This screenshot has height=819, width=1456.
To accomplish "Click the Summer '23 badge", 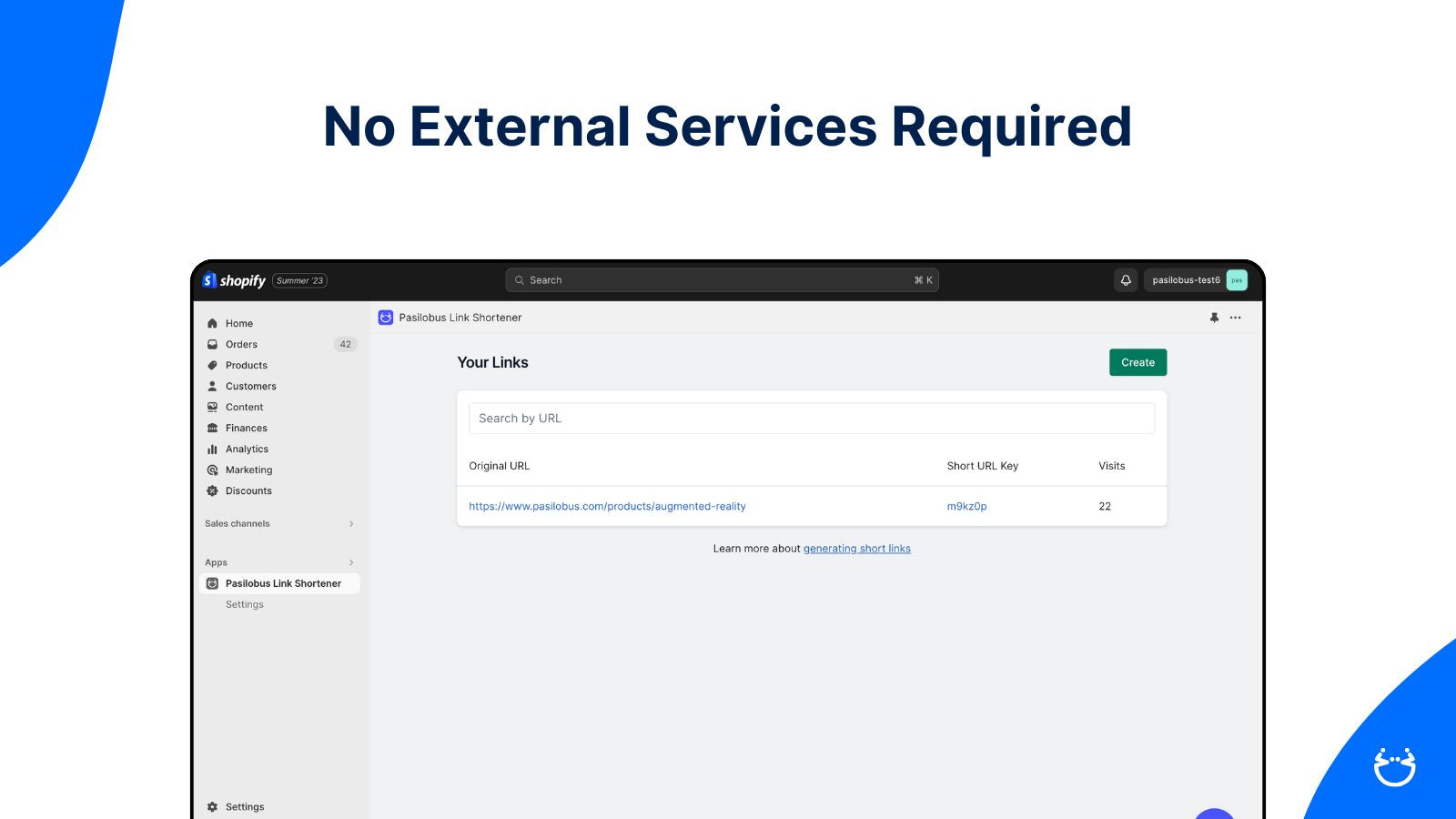I will click(x=299, y=280).
